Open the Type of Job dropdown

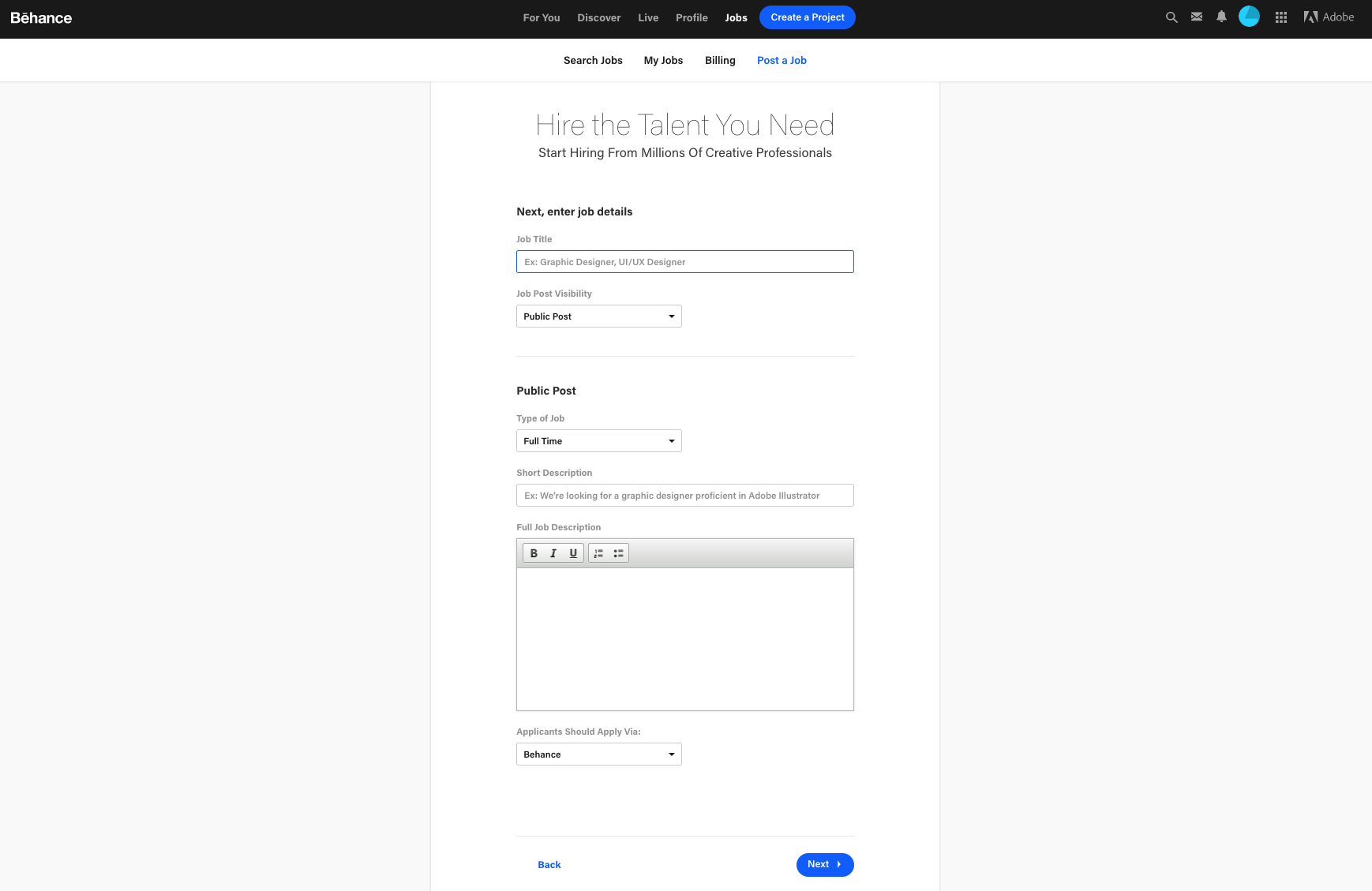[x=599, y=441]
